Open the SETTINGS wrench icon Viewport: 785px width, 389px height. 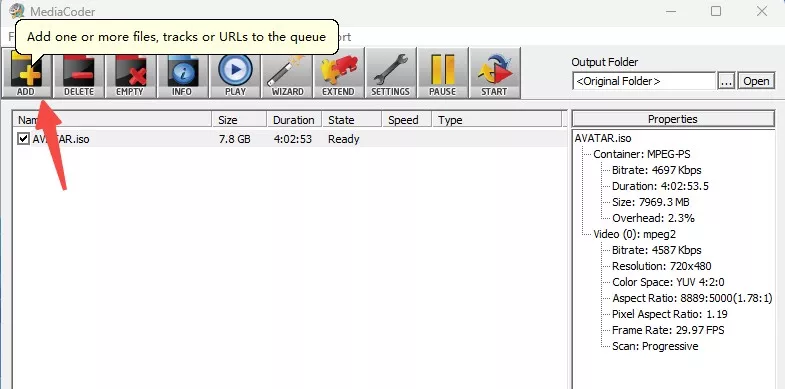390,73
